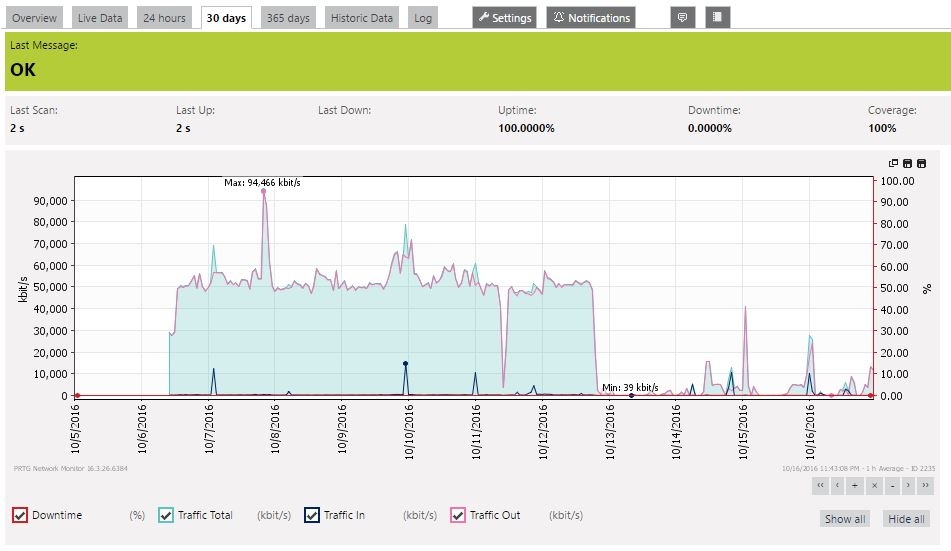Jump far back with double-left arrows
The height and width of the screenshot is (551, 951).
coord(820,485)
